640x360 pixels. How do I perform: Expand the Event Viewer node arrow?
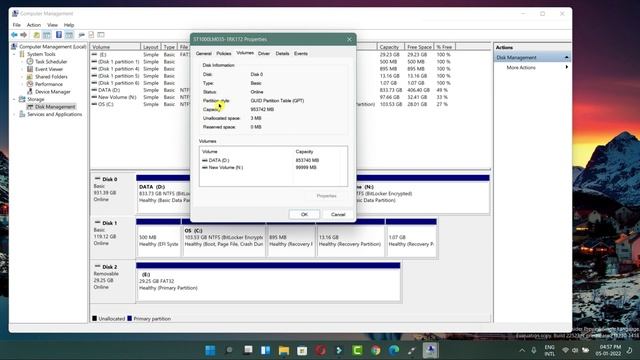pyautogui.click(x=22, y=69)
